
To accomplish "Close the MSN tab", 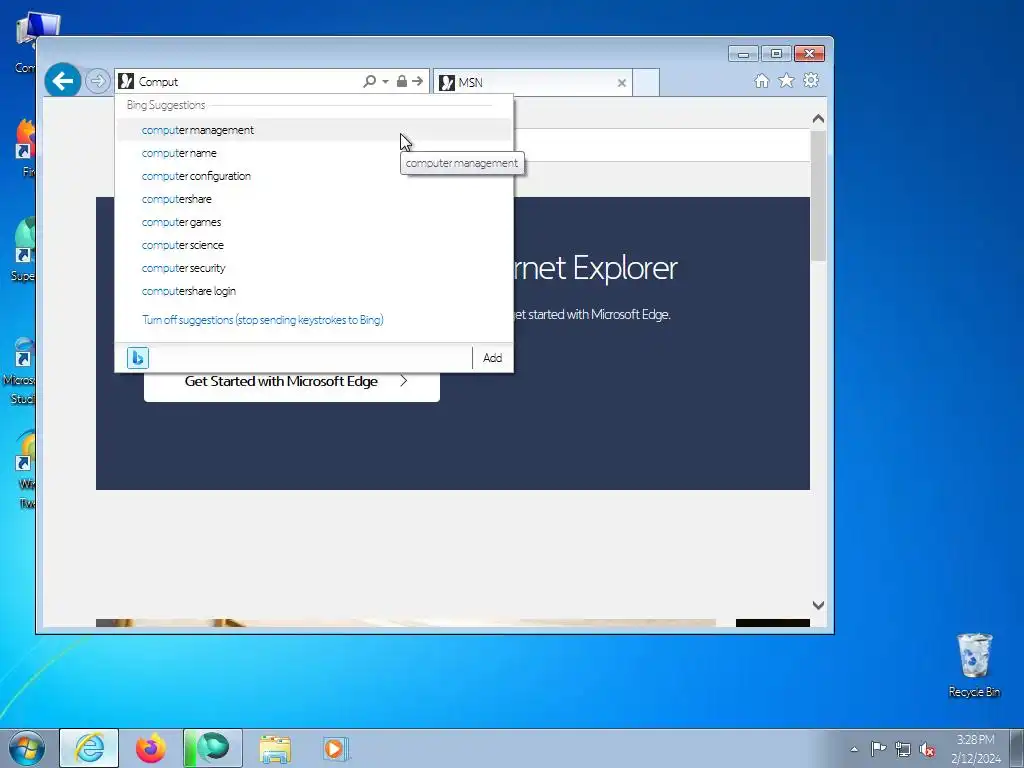I will pos(622,83).
